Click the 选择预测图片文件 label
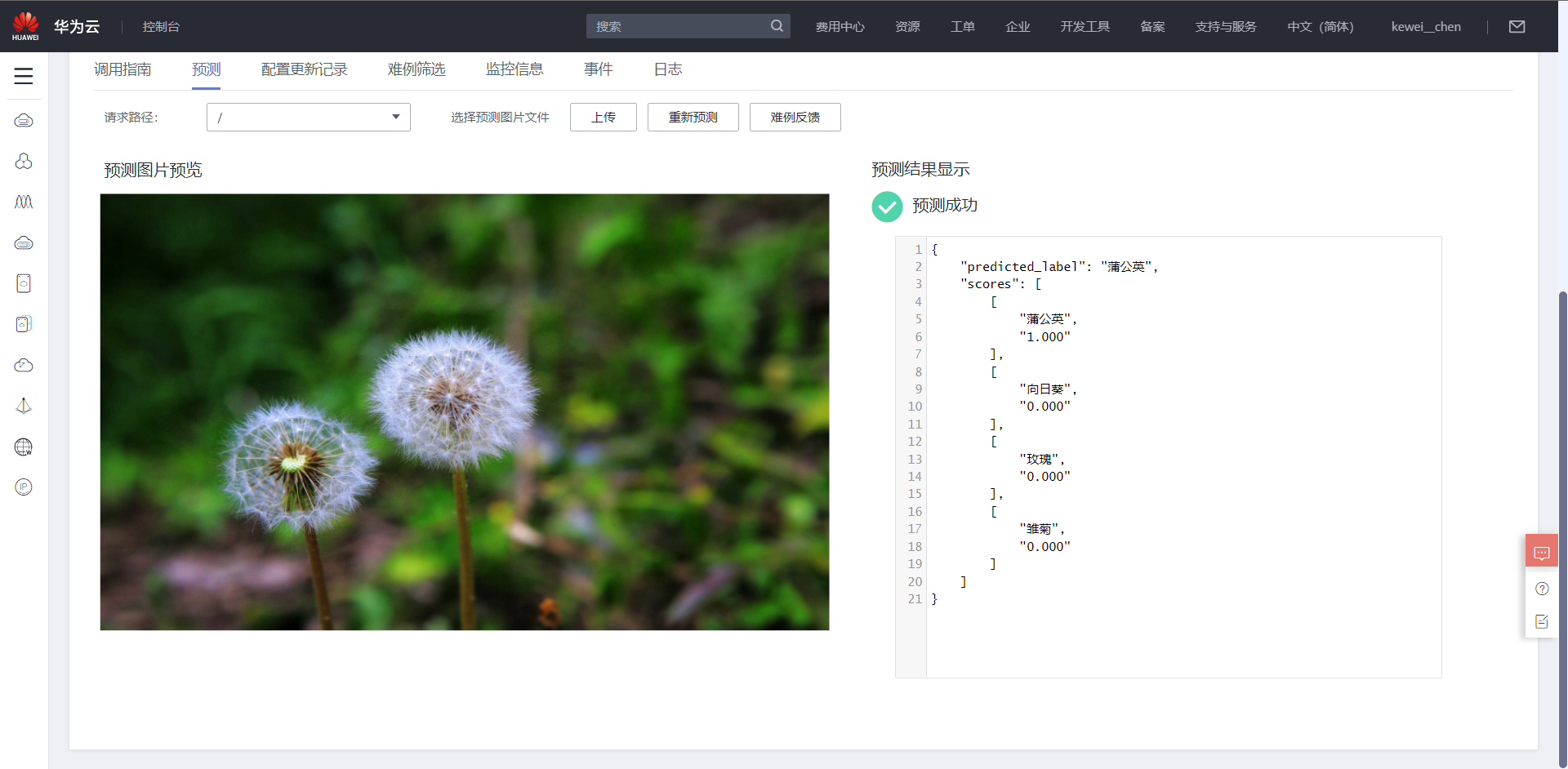 500,118
